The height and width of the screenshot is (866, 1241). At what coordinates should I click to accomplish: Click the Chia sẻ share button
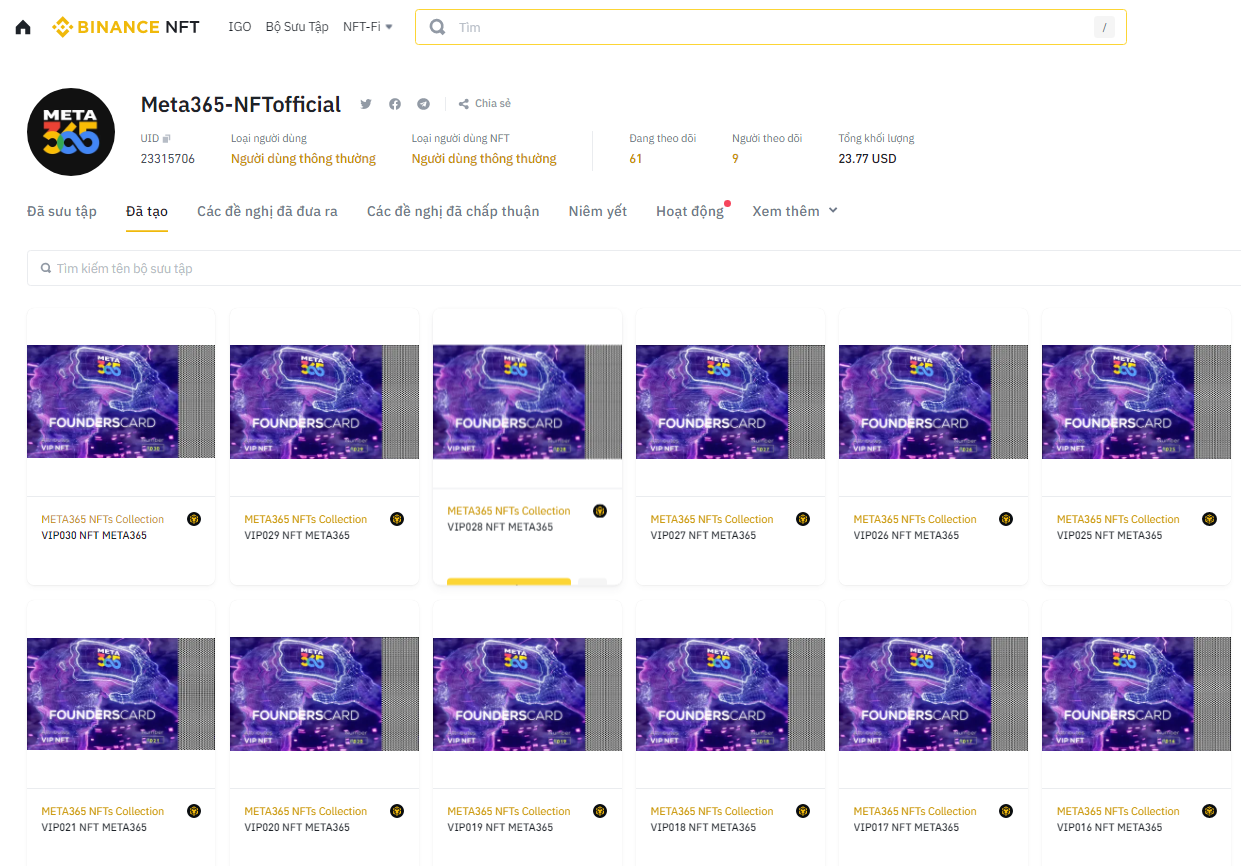pos(485,104)
